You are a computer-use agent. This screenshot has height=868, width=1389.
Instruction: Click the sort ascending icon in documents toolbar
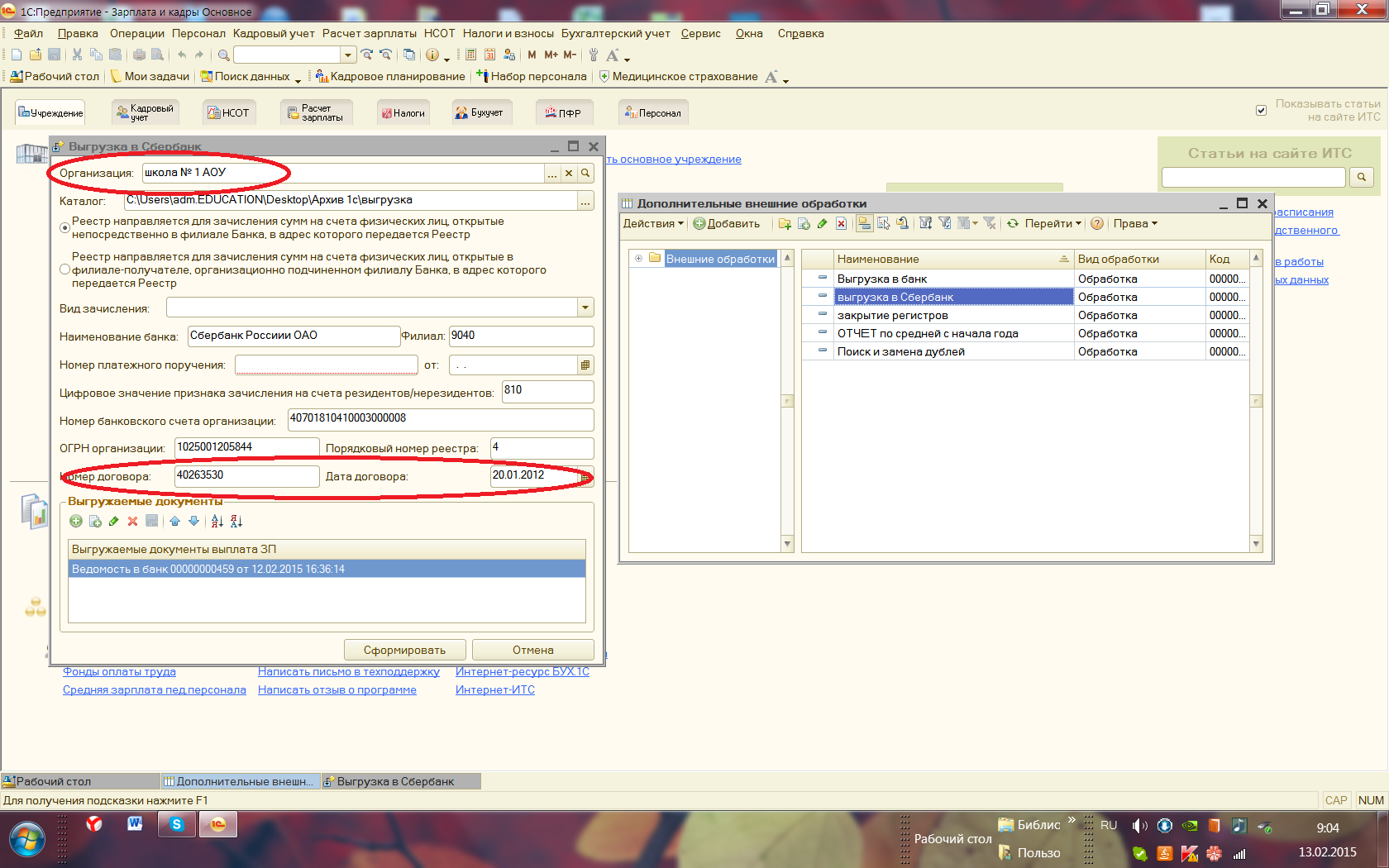pos(217,522)
